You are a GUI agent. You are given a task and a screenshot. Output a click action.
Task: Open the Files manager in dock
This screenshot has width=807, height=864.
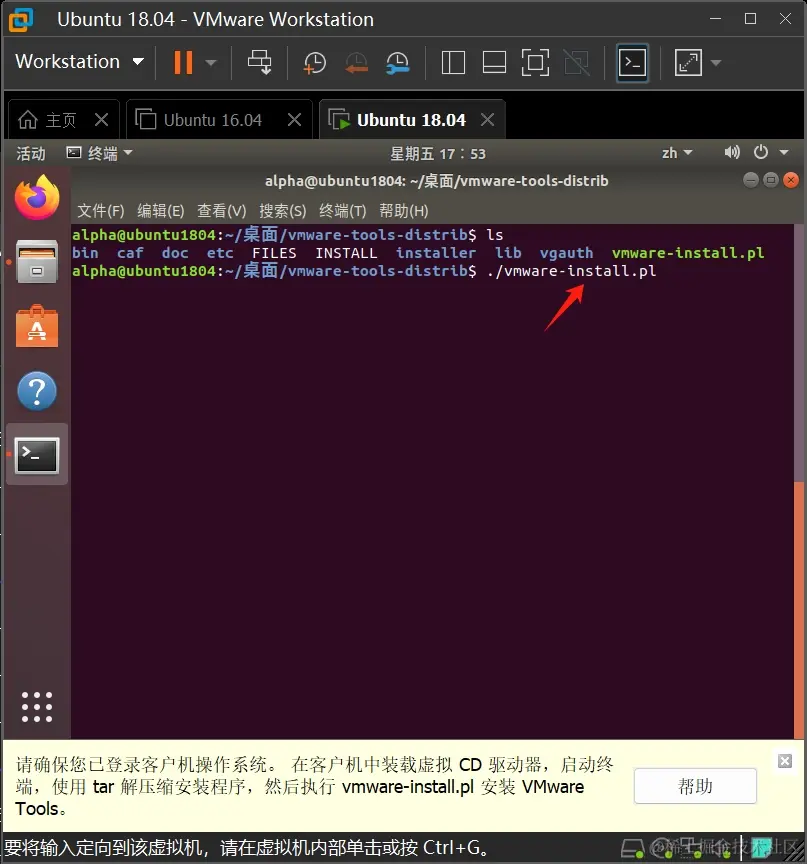(37, 262)
